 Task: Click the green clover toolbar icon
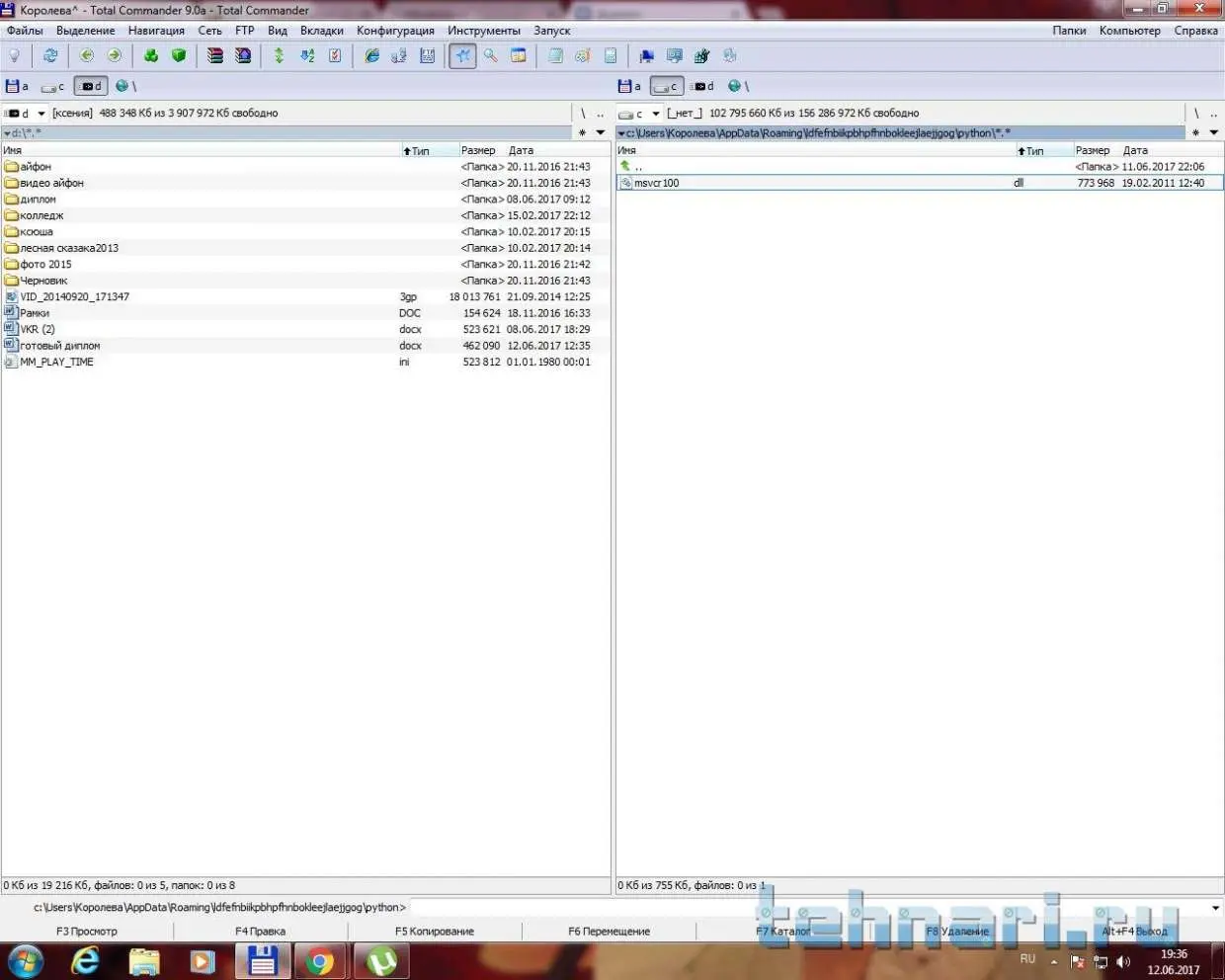point(150,56)
